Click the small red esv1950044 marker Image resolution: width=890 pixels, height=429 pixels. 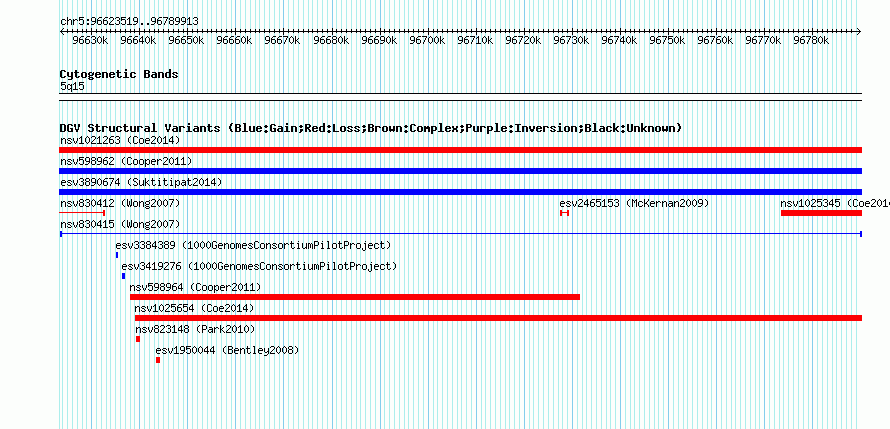coord(158,360)
